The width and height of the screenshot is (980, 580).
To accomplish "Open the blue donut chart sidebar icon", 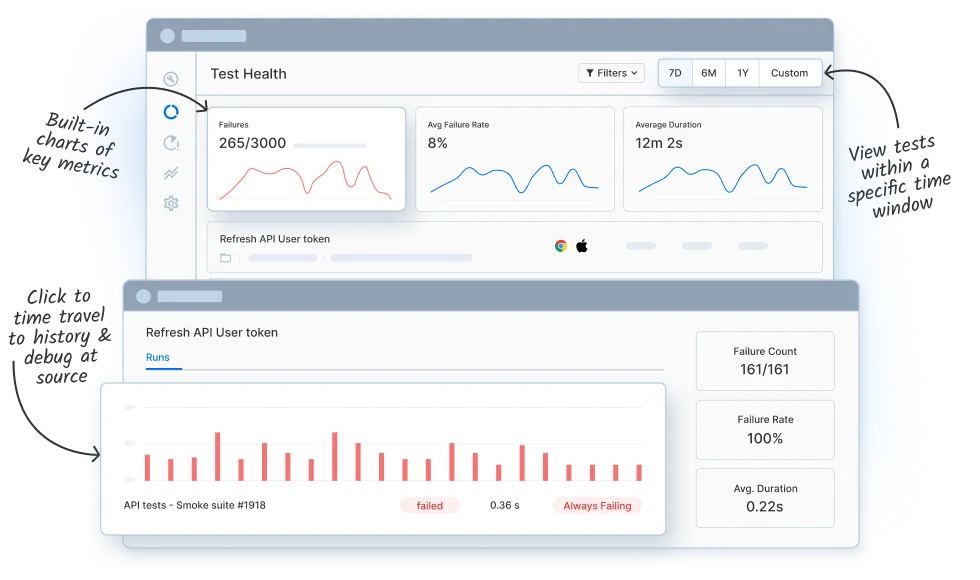I will pos(171,112).
